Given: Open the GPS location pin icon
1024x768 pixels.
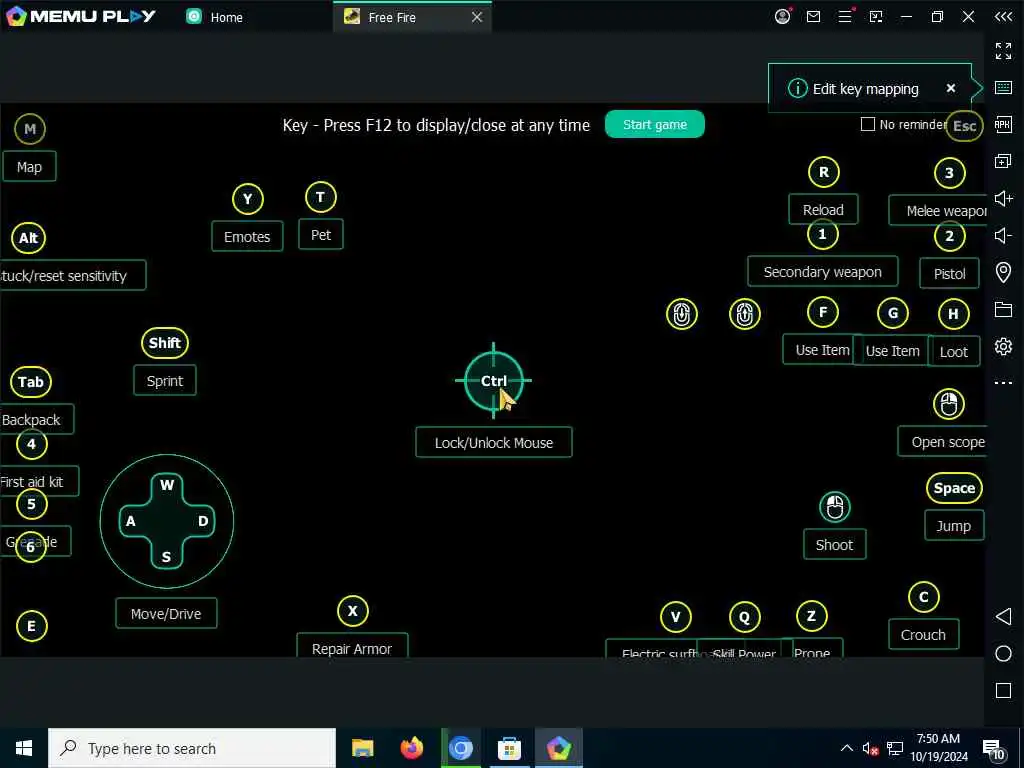Looking at the screenshot, I should [1003, 272].
